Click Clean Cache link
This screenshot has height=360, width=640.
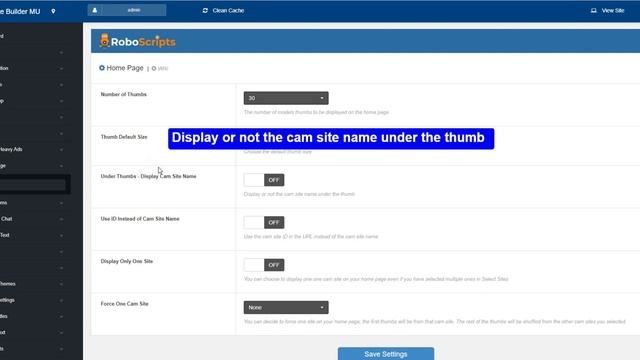[228, 11]
